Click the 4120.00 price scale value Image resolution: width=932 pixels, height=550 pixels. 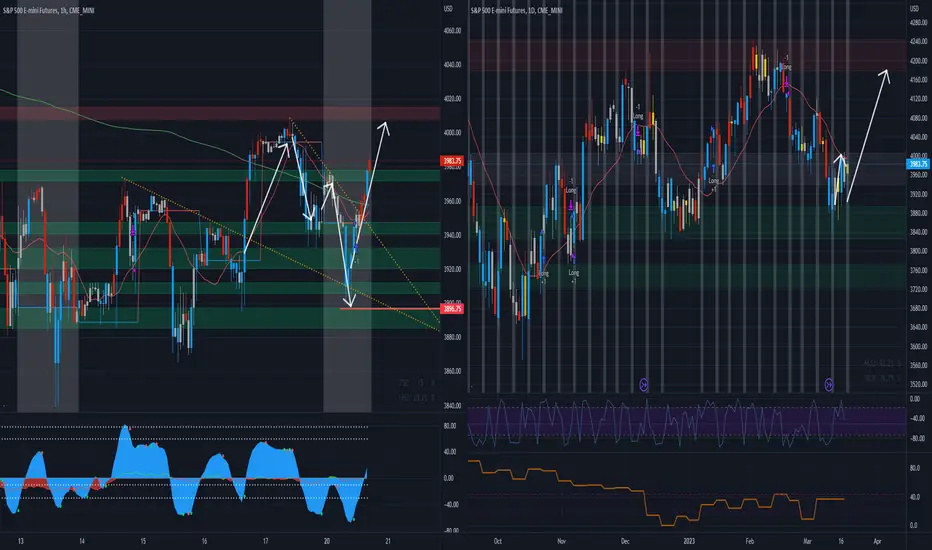pos(918,99)
